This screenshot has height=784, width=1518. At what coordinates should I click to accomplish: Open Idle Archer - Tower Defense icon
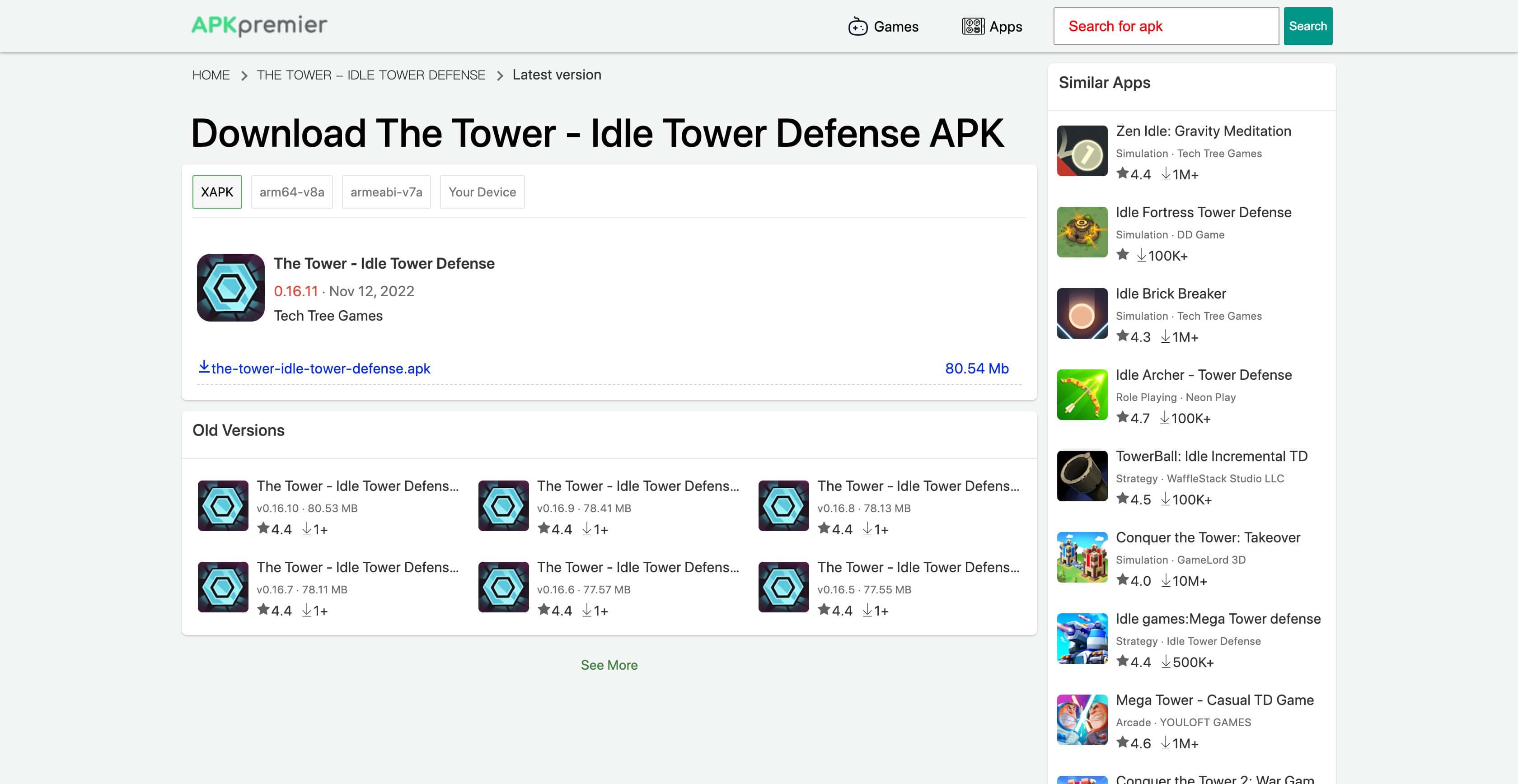(x=1082, y=395)
